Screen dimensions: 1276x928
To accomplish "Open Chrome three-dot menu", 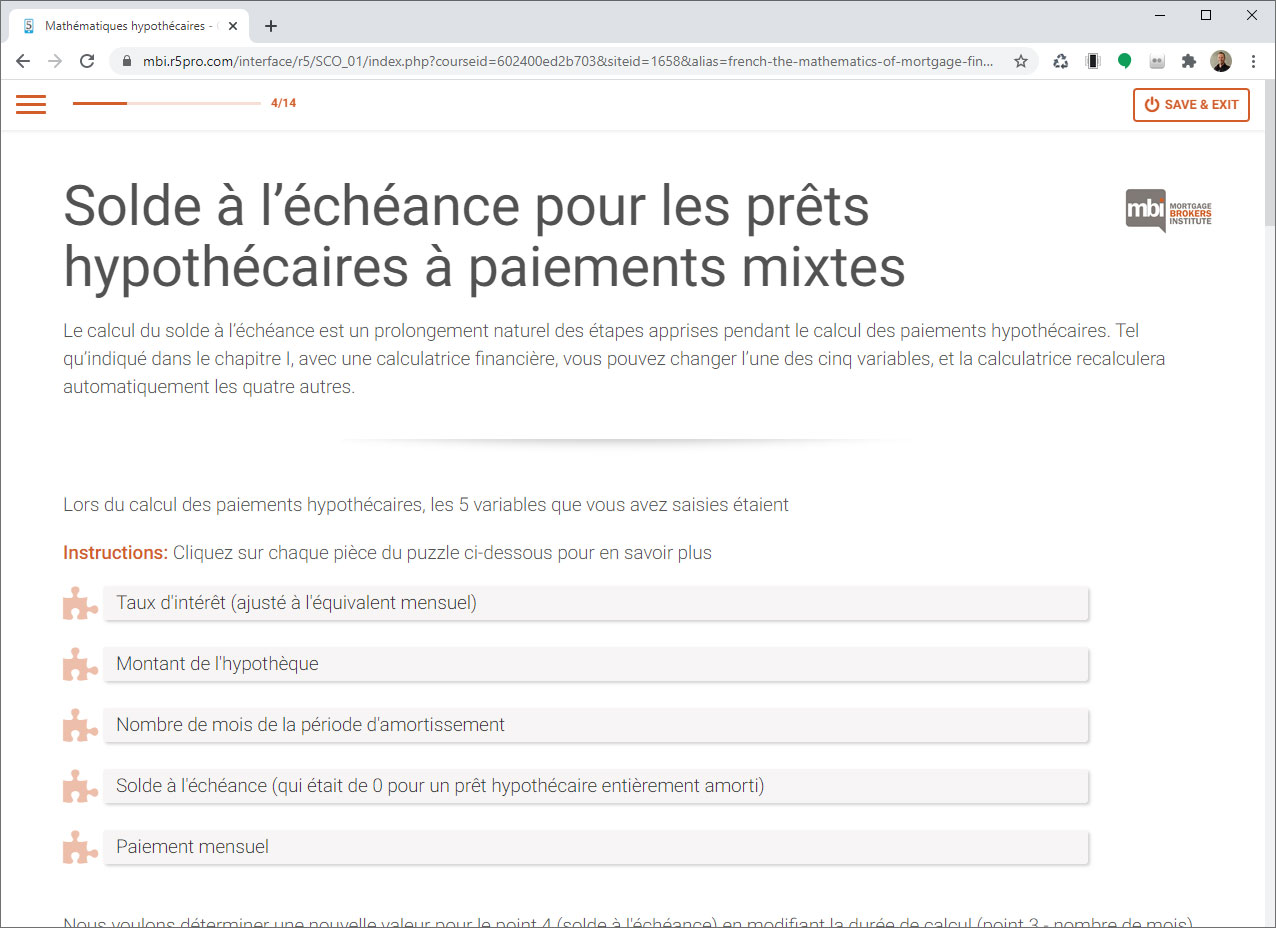I will click(x=1253, y=61).
